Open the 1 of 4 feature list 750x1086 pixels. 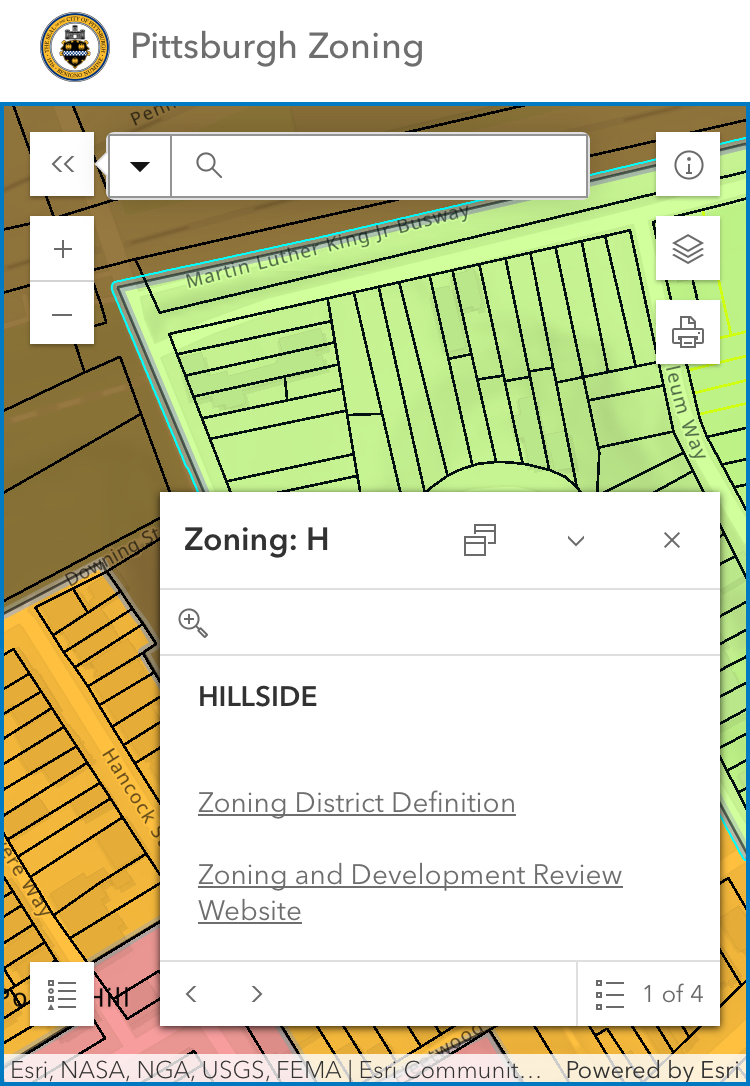[649, 994]
